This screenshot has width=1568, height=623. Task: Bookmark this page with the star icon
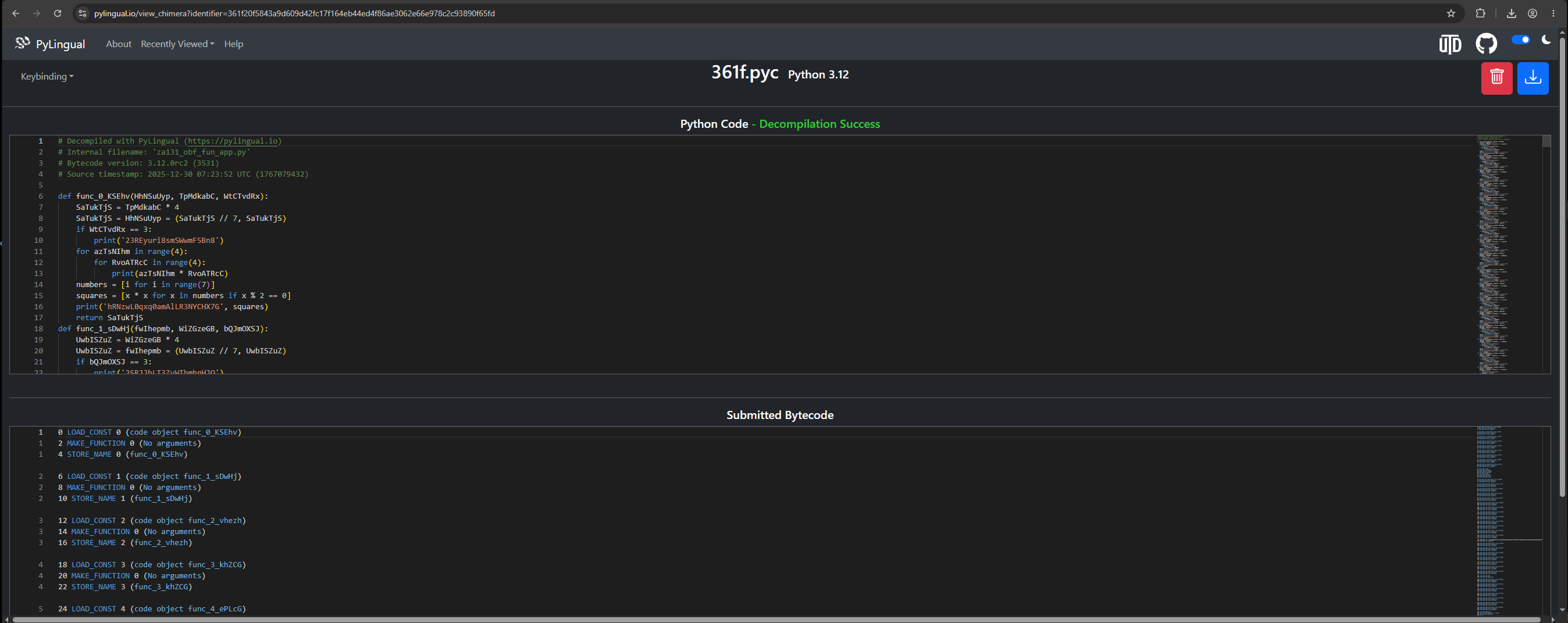(x=1451, y=13)
